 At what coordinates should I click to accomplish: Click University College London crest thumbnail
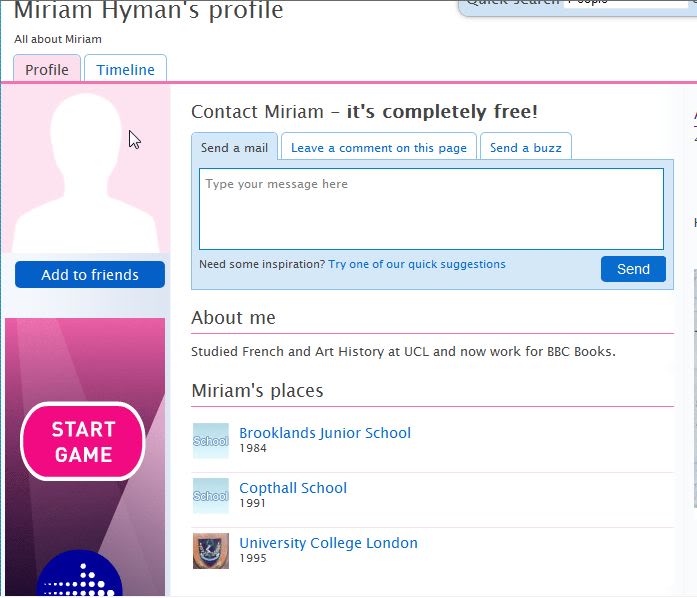[x=211, y=551]
